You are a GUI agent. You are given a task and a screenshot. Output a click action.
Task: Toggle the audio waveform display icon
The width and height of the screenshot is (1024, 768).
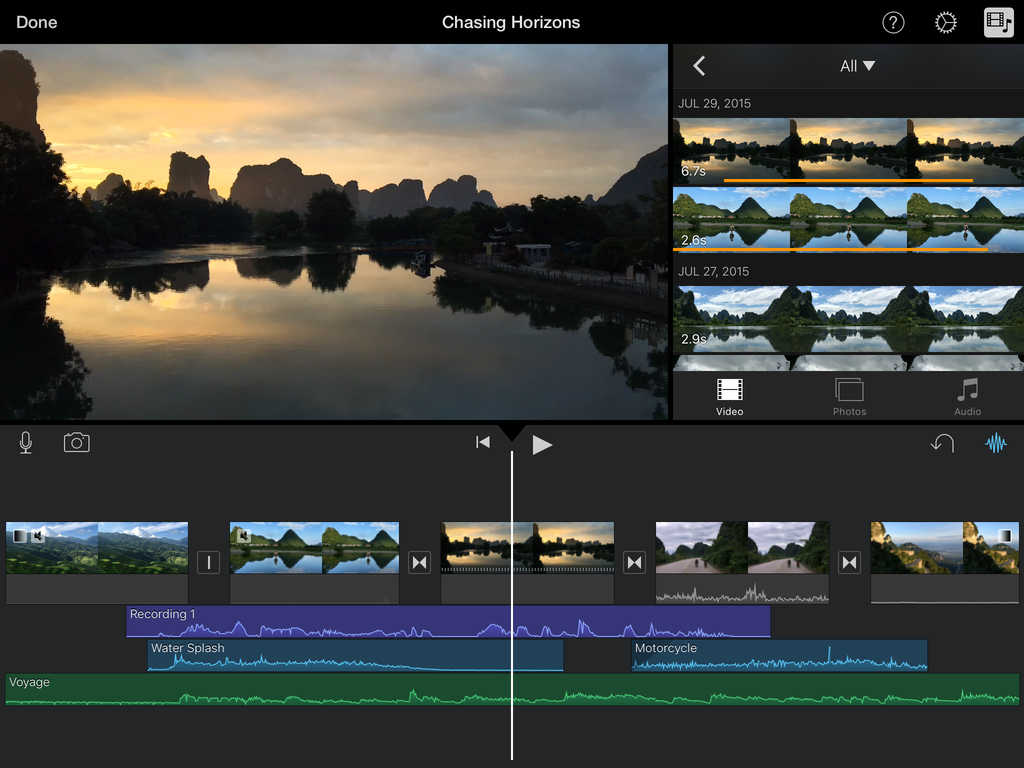click(996, 443)
